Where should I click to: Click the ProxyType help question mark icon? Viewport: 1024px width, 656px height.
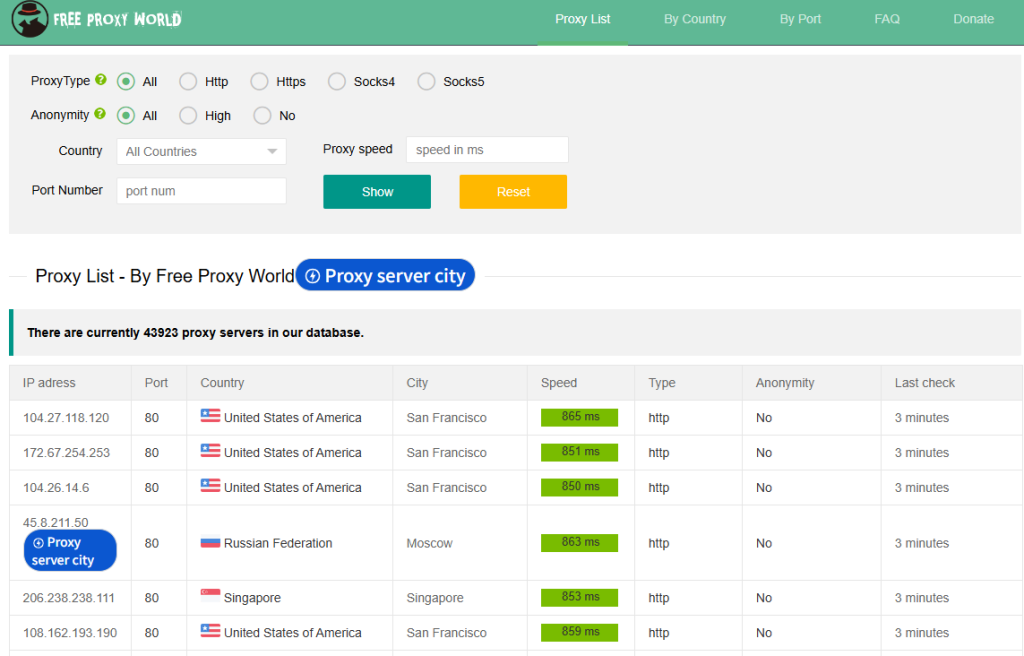click(101, 80)
